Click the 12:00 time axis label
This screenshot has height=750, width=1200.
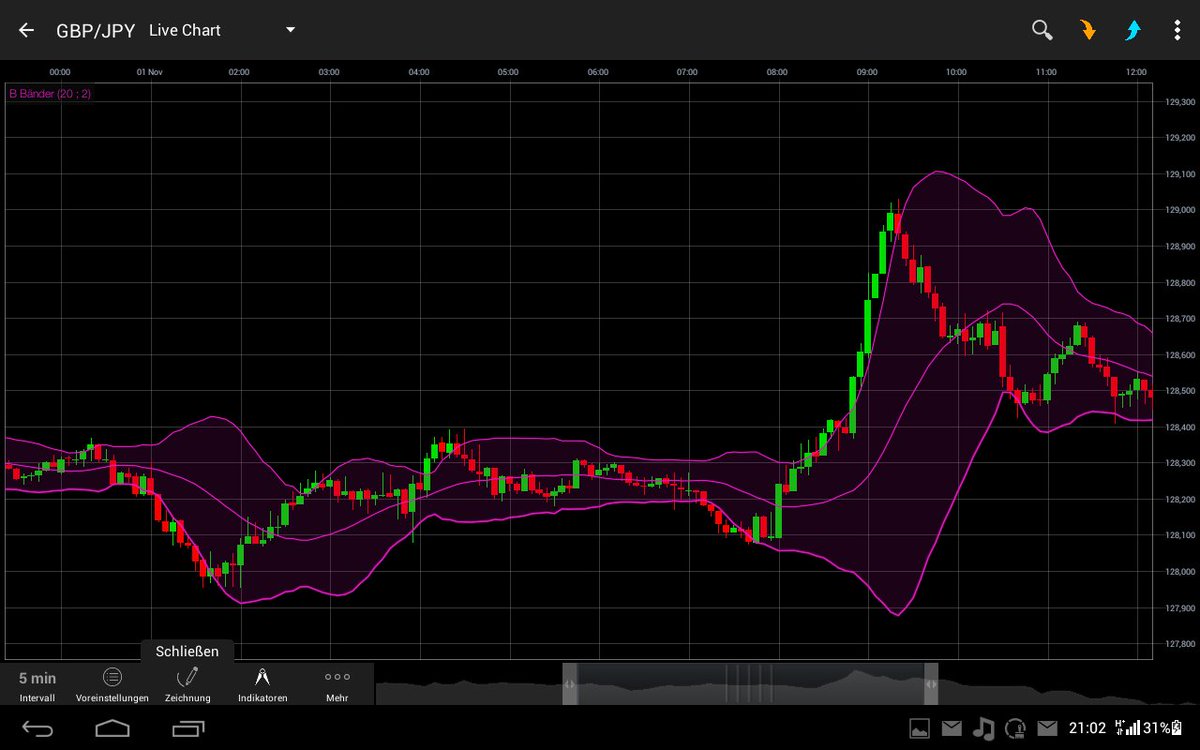coord(1136,72)
